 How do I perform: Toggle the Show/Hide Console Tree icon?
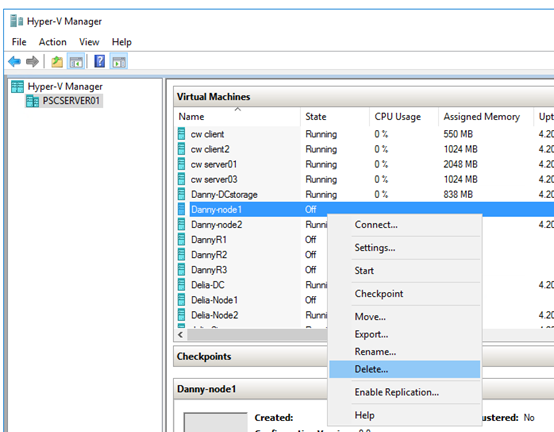click(x=76, y=62)
